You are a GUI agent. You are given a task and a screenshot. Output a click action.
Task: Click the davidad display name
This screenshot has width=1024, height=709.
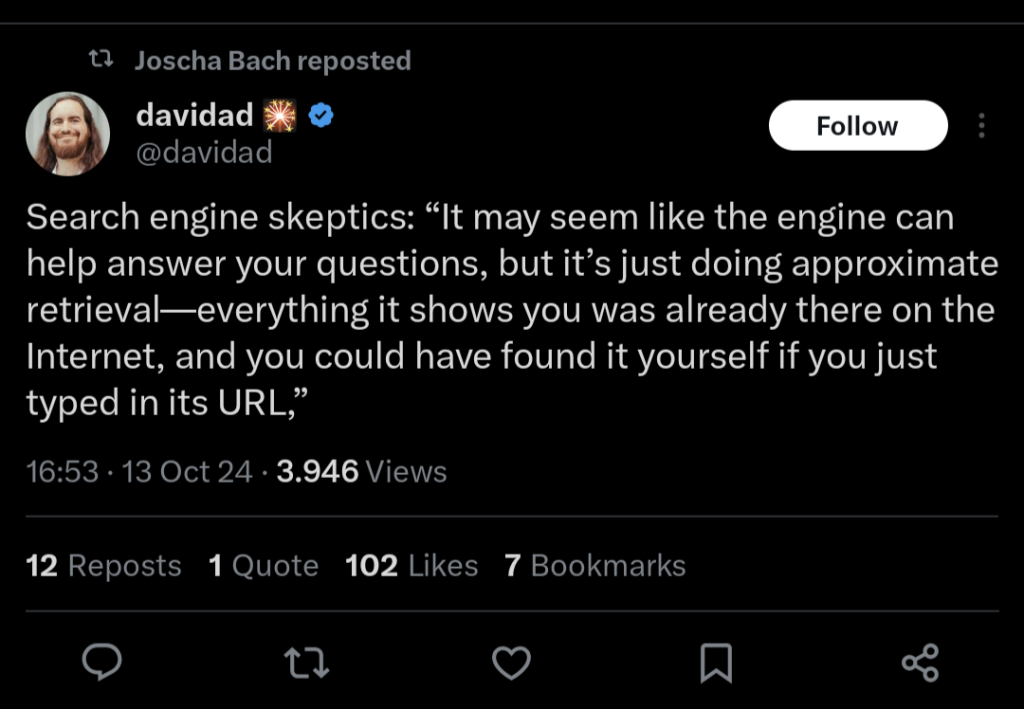[x=195, y=116]
